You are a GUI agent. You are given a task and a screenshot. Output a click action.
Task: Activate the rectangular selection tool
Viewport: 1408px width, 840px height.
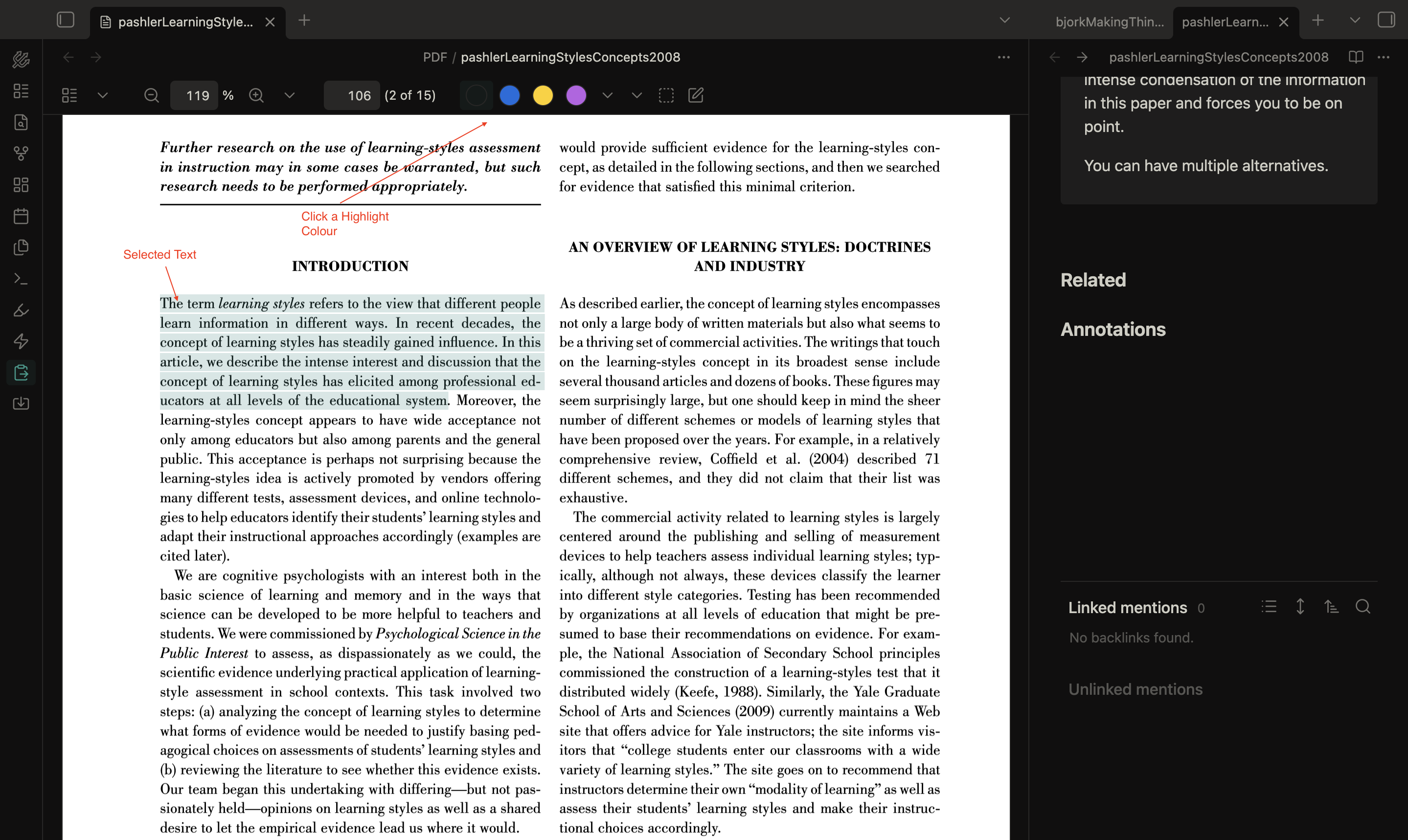[x=666, y=96]
